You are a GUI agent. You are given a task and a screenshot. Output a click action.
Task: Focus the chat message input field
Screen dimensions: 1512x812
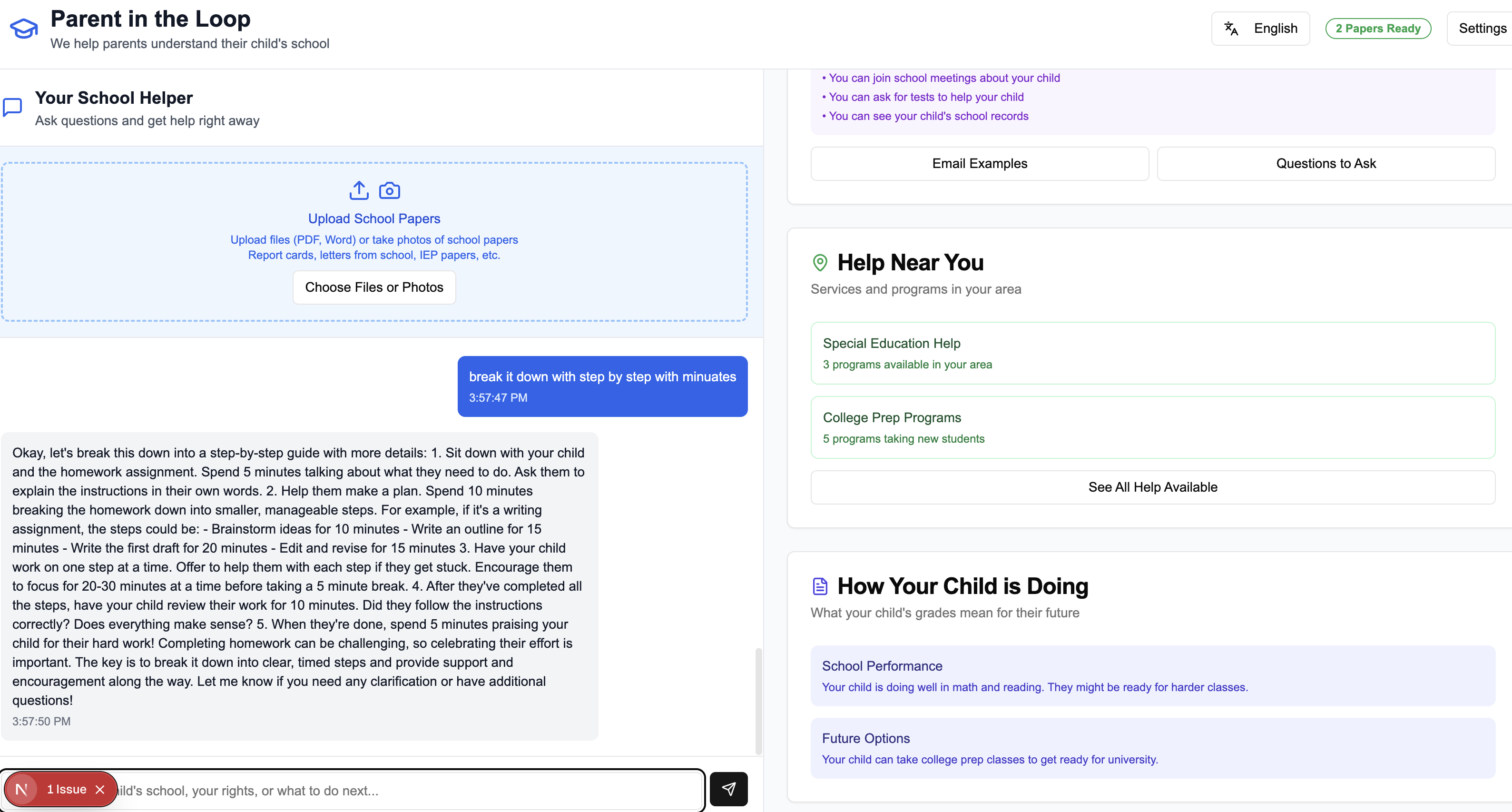[x=411, y=790]
